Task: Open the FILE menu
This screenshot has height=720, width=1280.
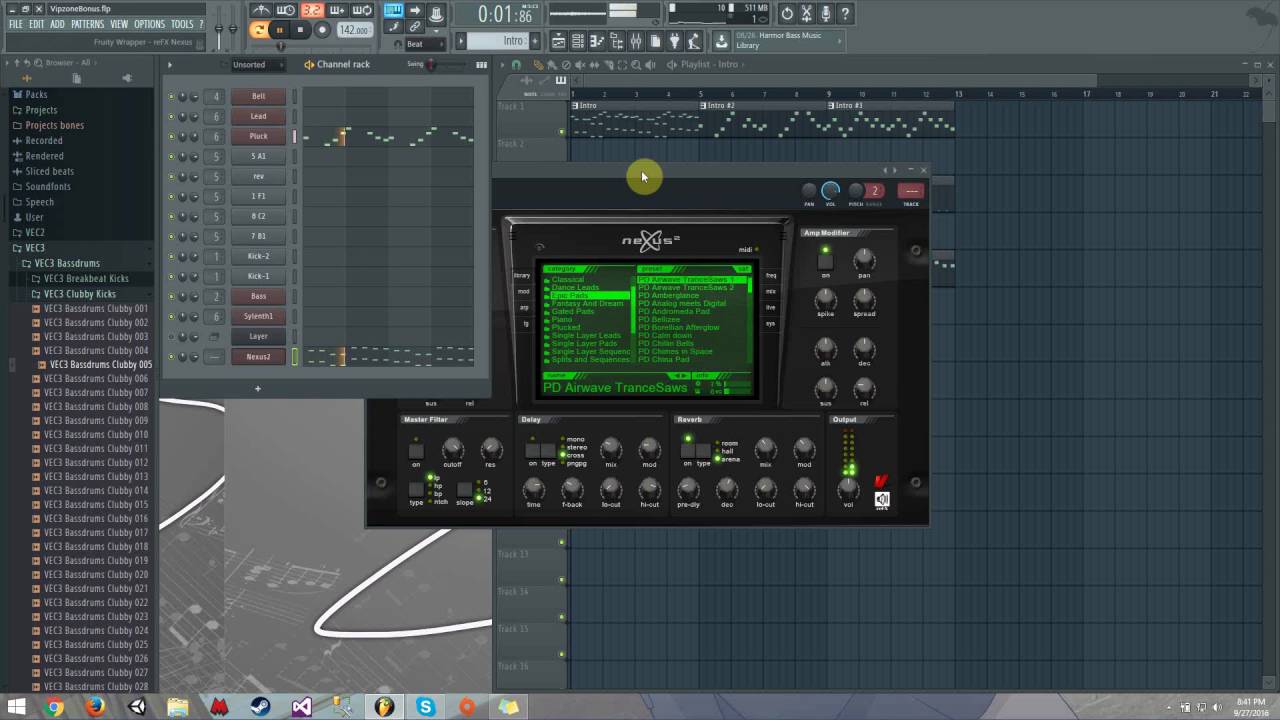Action: coord(16,24)
